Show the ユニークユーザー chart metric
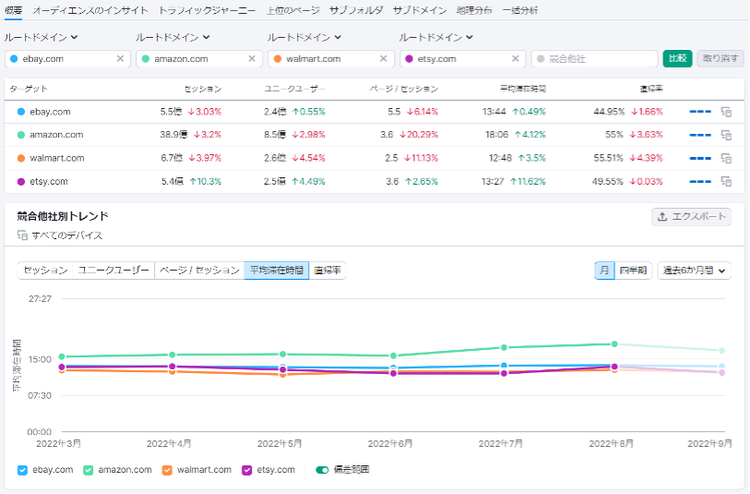This screenshot has width=750, height=494. click(113, 270)
